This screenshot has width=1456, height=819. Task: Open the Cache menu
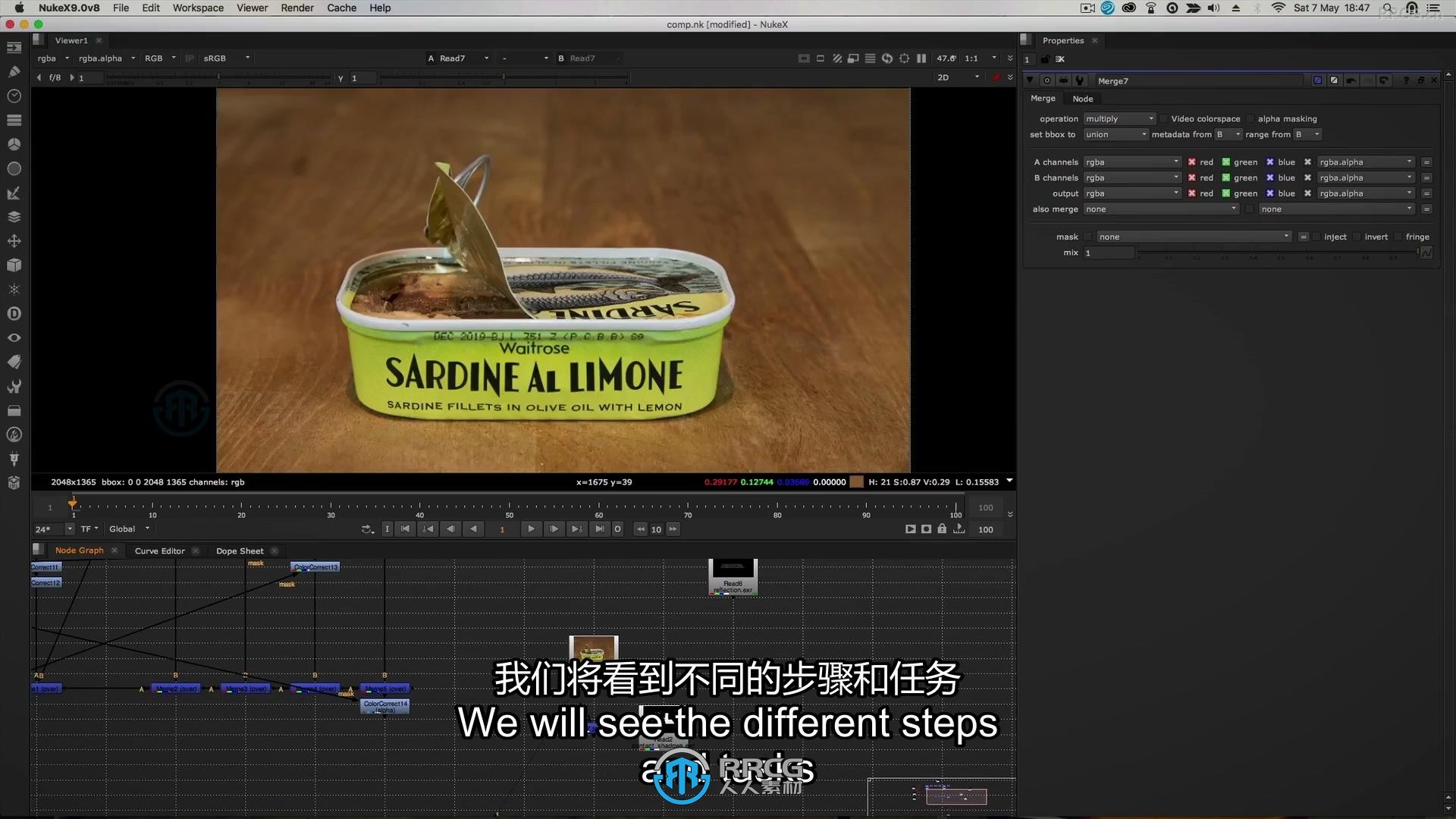pyautogui.click(x=341, y=8)
